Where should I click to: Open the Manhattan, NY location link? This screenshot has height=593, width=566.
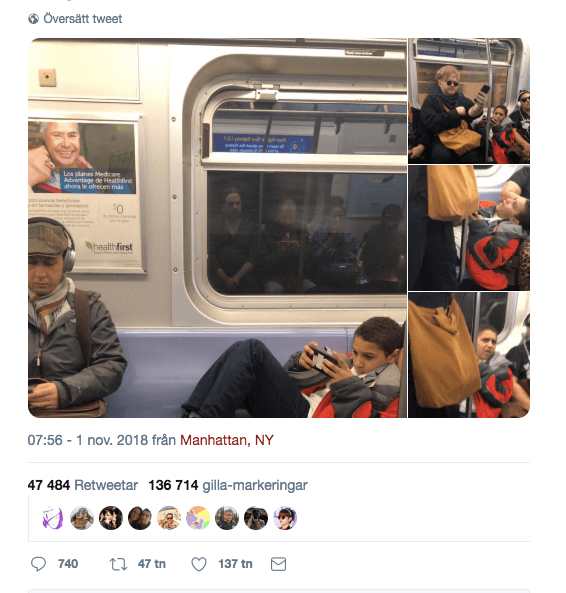coord(226,440)
